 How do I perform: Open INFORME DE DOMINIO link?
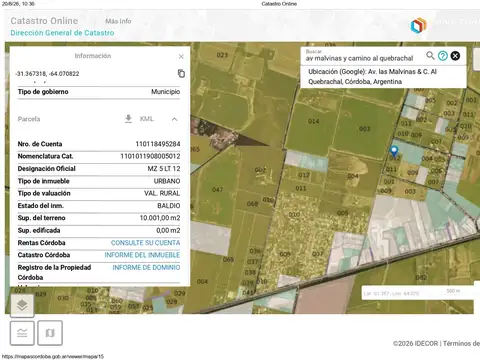[x=146, y=267]
